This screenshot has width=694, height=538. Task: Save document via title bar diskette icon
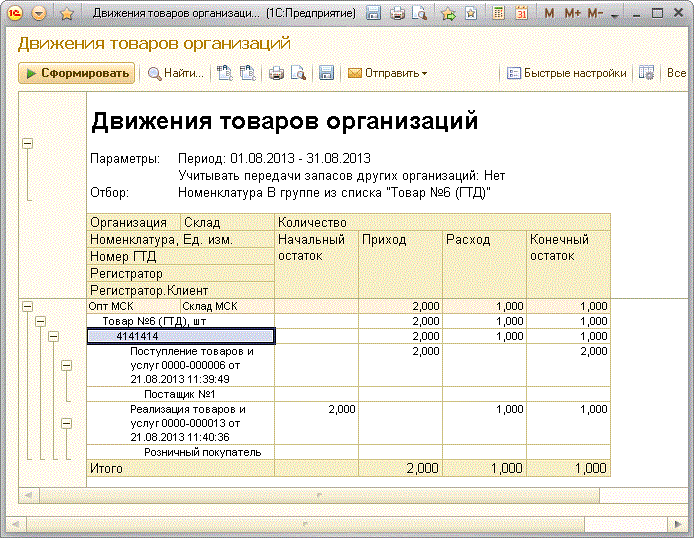374,13
